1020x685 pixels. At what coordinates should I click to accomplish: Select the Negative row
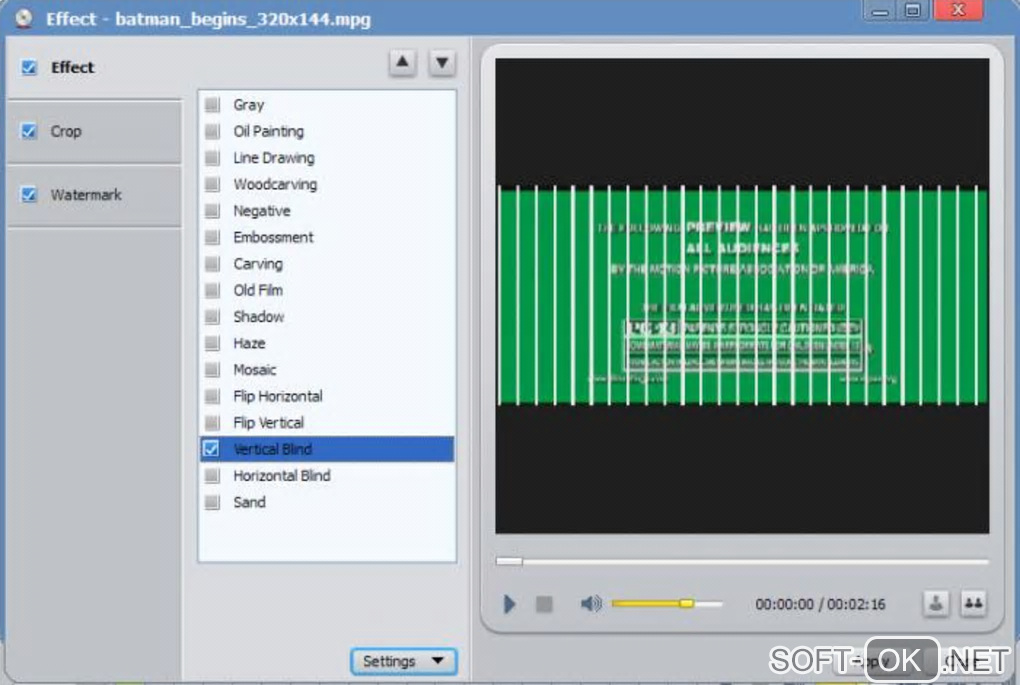(x=327, y=211)
